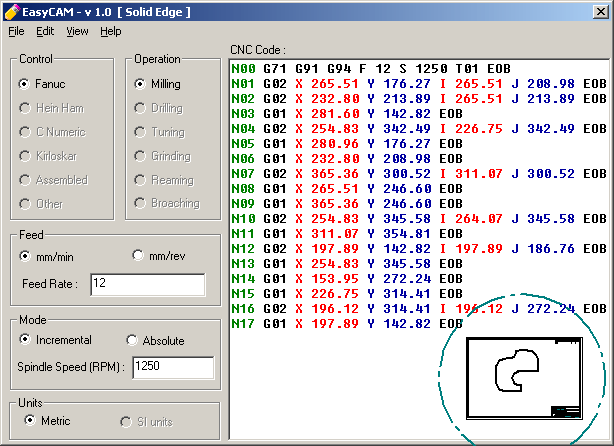Click code line N13 G01 X 254.83
Image resolution: width=614 pixels, height=446 pixels.
click(347, 264)
